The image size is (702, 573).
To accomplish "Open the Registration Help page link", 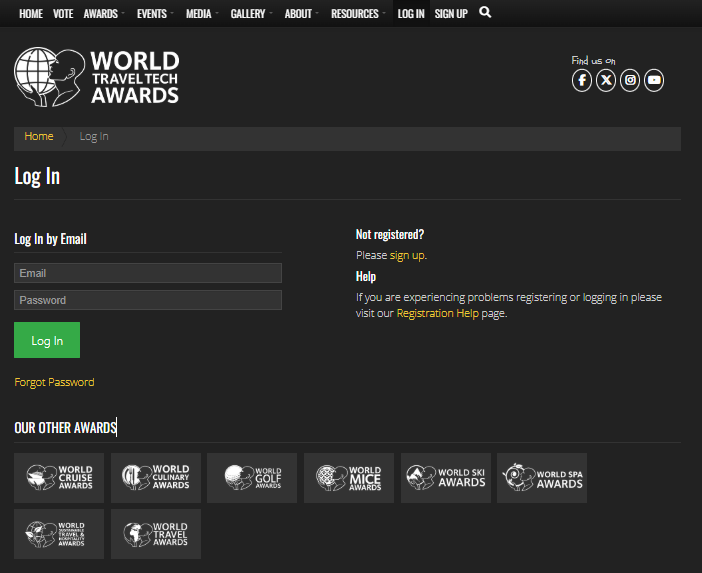I will click(x=437, y=313).
